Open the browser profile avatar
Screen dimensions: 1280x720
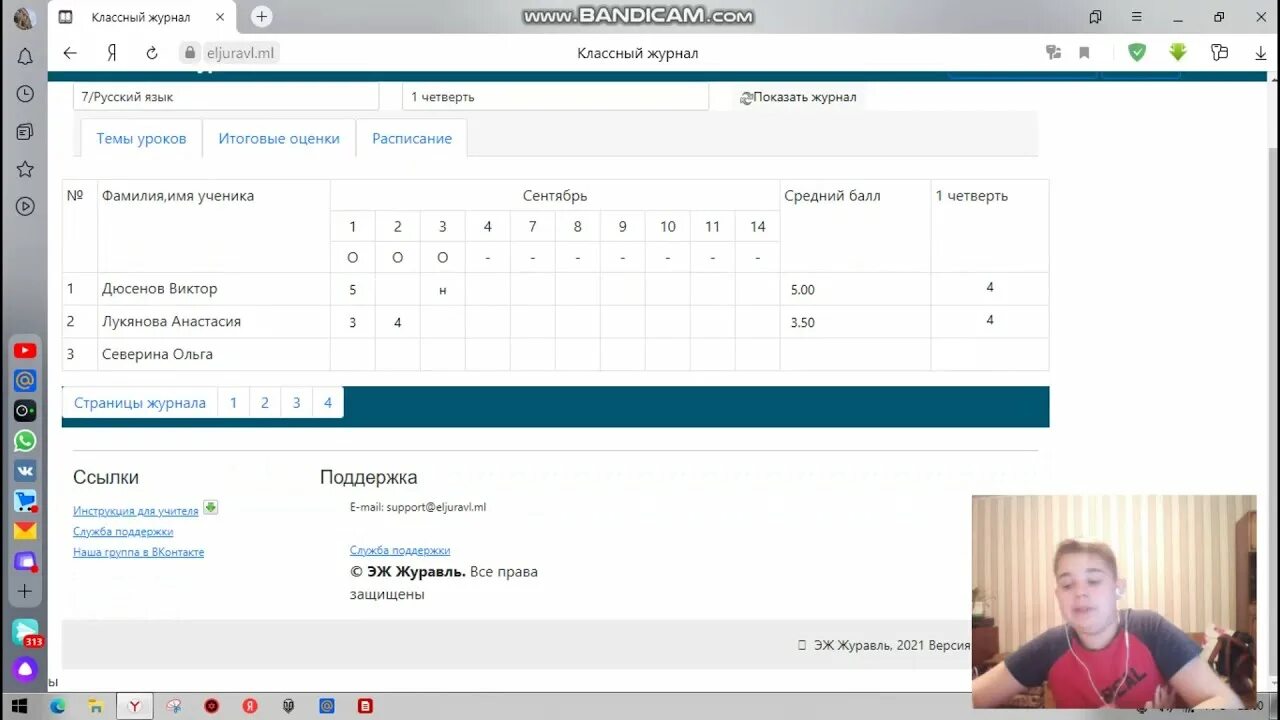coord(23,17)
